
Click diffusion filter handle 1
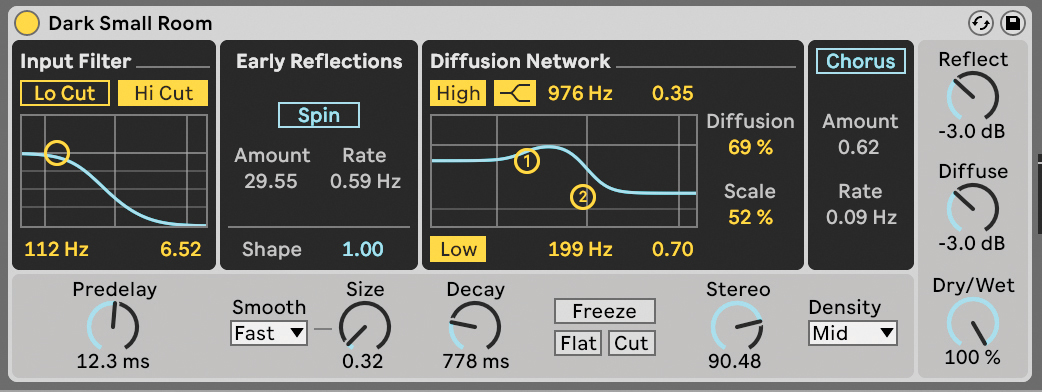527,160
